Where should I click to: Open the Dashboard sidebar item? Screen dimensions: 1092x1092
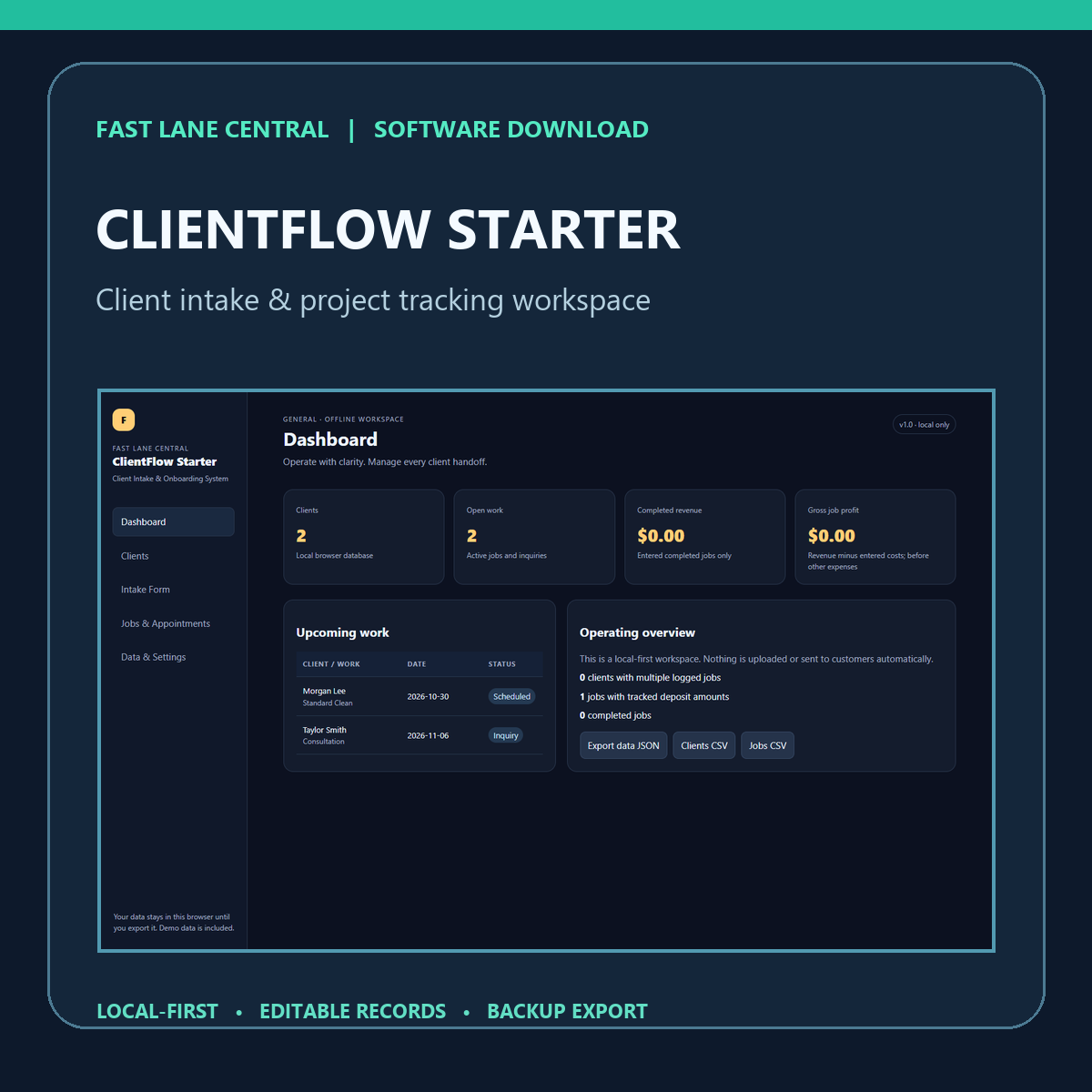(173, 521)
